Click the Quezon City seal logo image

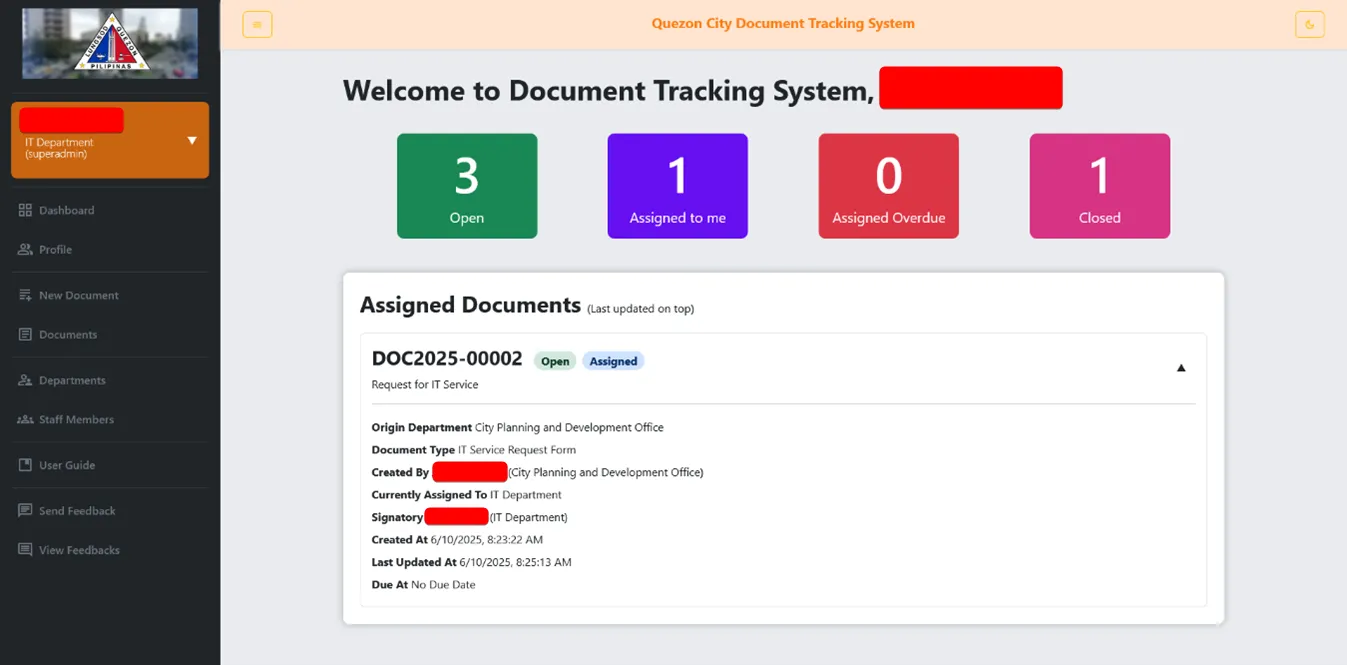click(110, 43)
